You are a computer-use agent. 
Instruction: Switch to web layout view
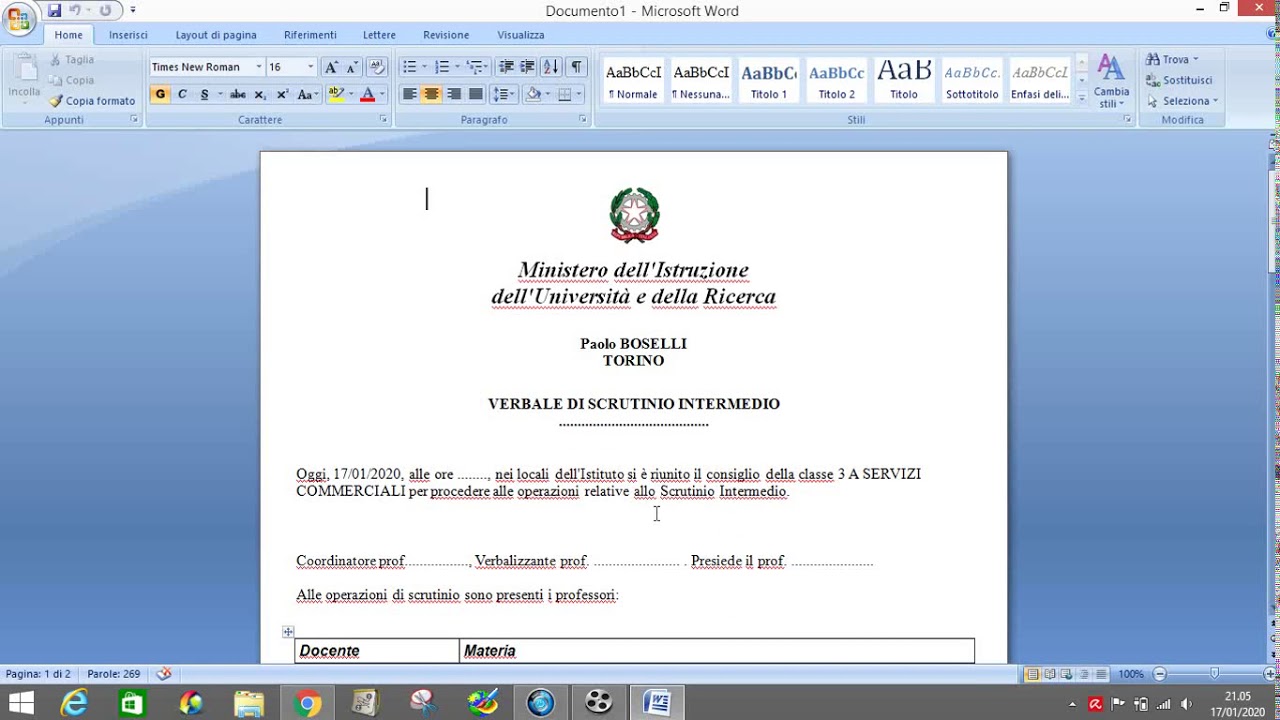tap(1066, 674)
